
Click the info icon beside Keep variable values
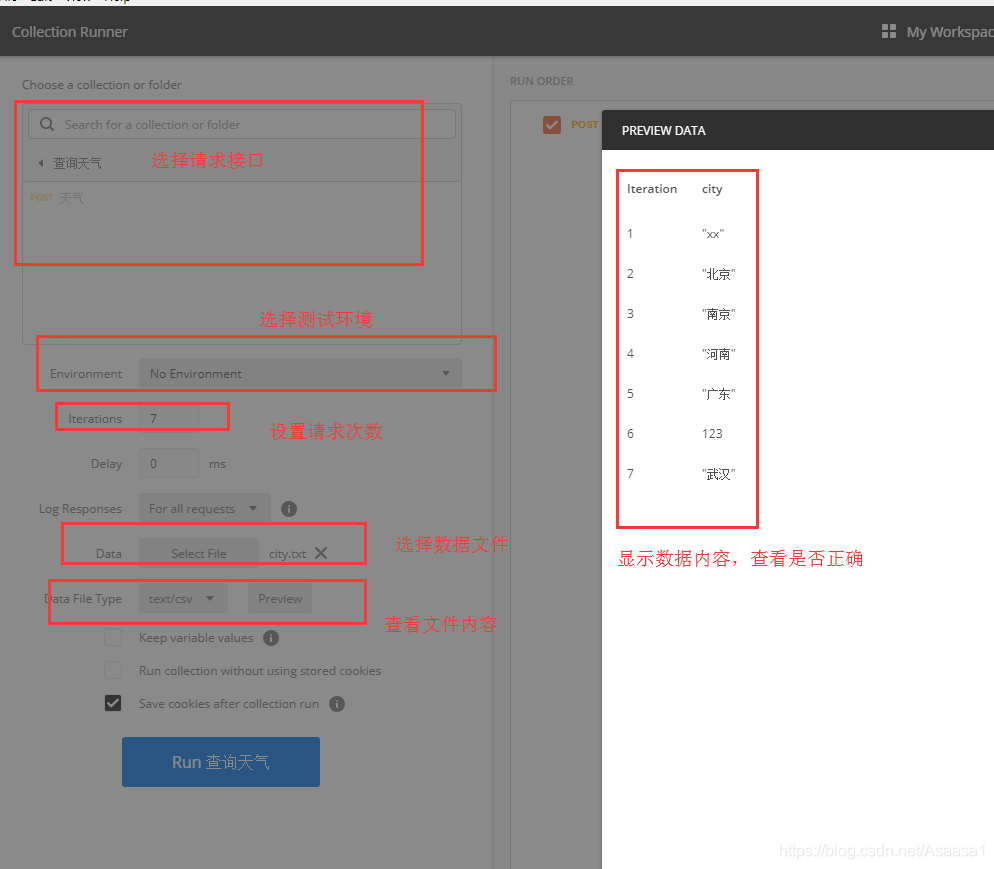[271, 638]
